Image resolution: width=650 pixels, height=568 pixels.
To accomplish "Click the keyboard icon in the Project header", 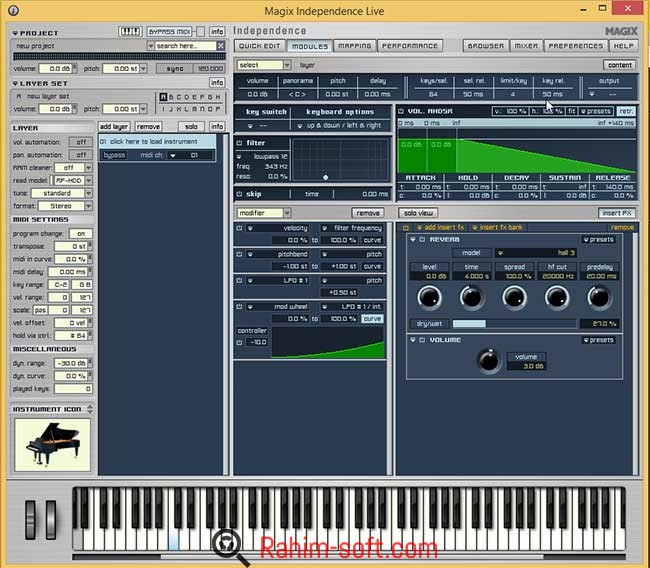I will pos(130,32).
